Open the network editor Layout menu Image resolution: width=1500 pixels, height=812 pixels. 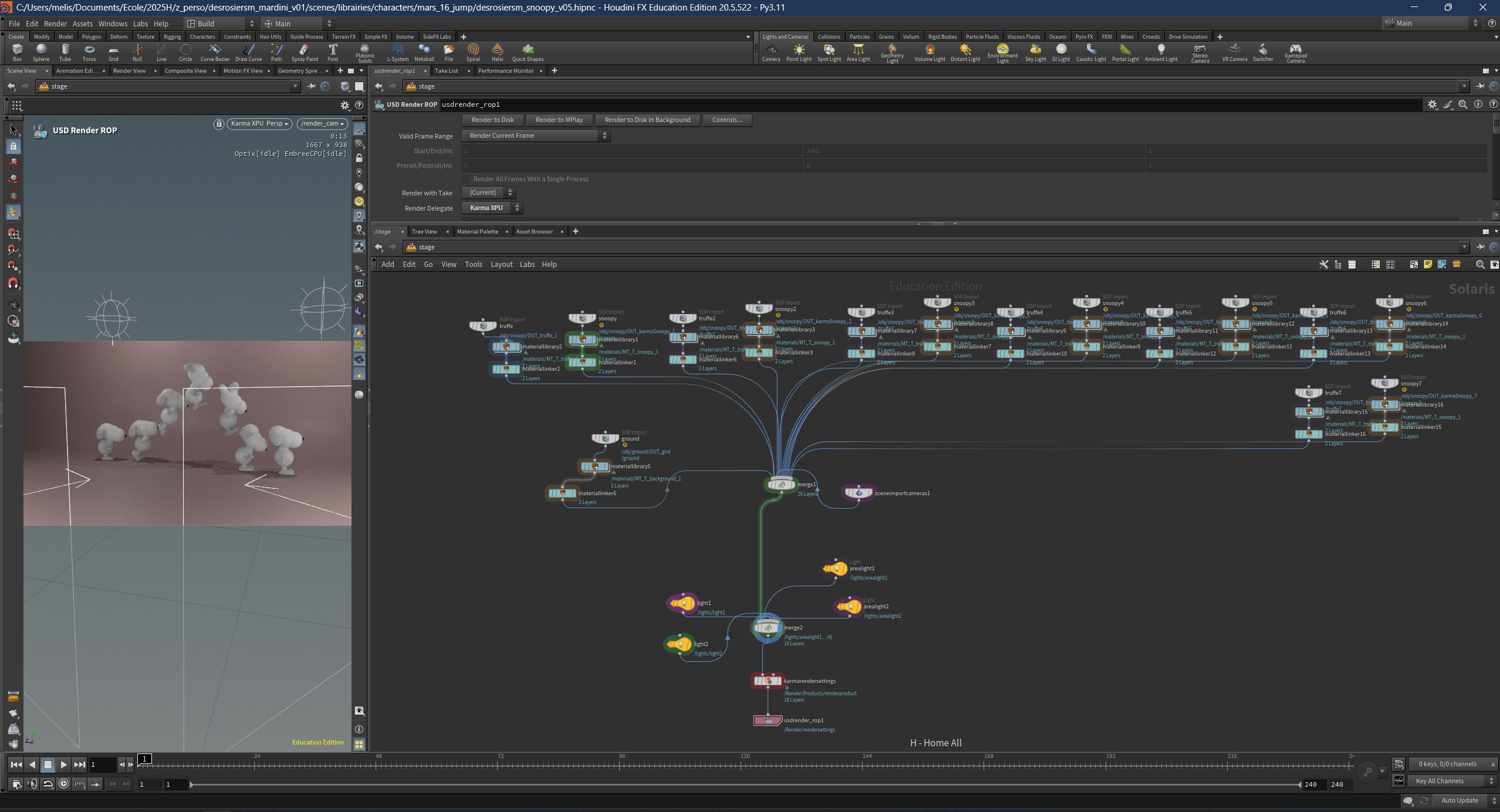501,265
